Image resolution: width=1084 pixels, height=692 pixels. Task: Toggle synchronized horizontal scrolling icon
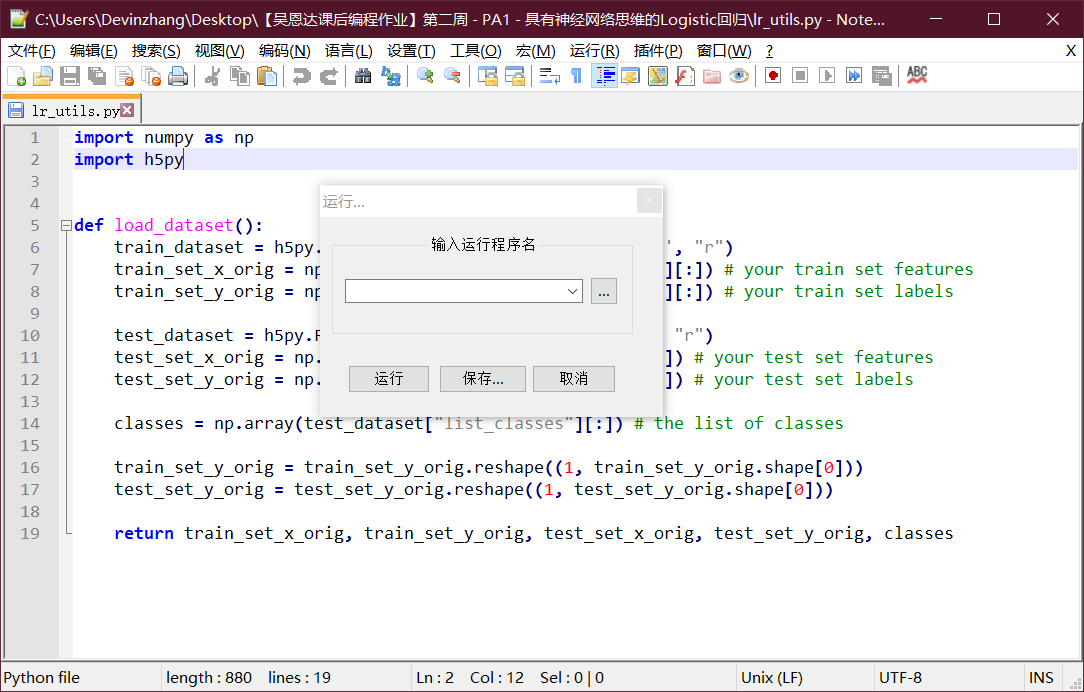tap(514, 76)
